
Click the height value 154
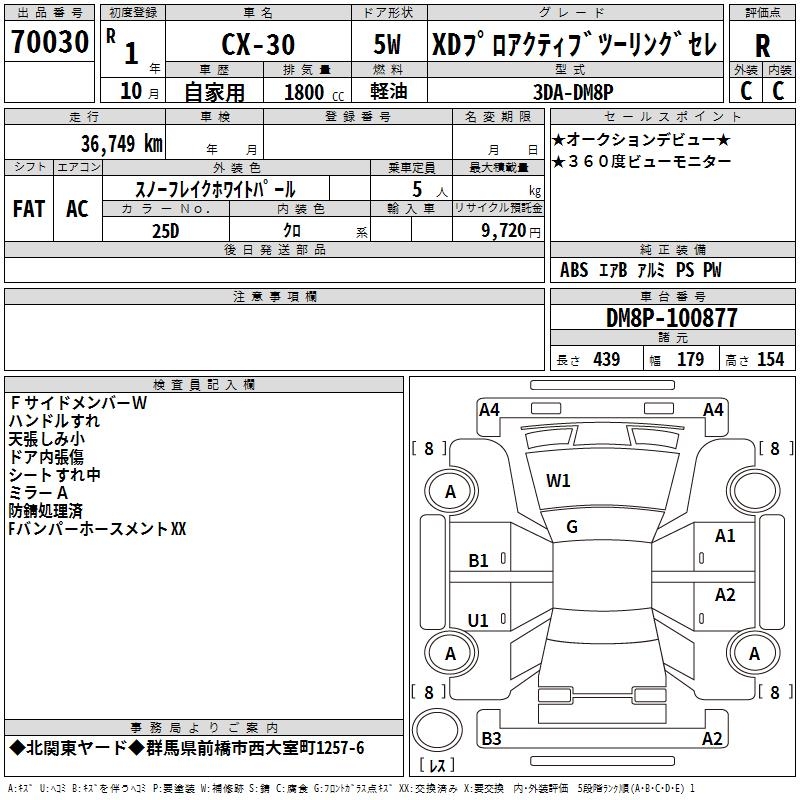pos(770,360)
